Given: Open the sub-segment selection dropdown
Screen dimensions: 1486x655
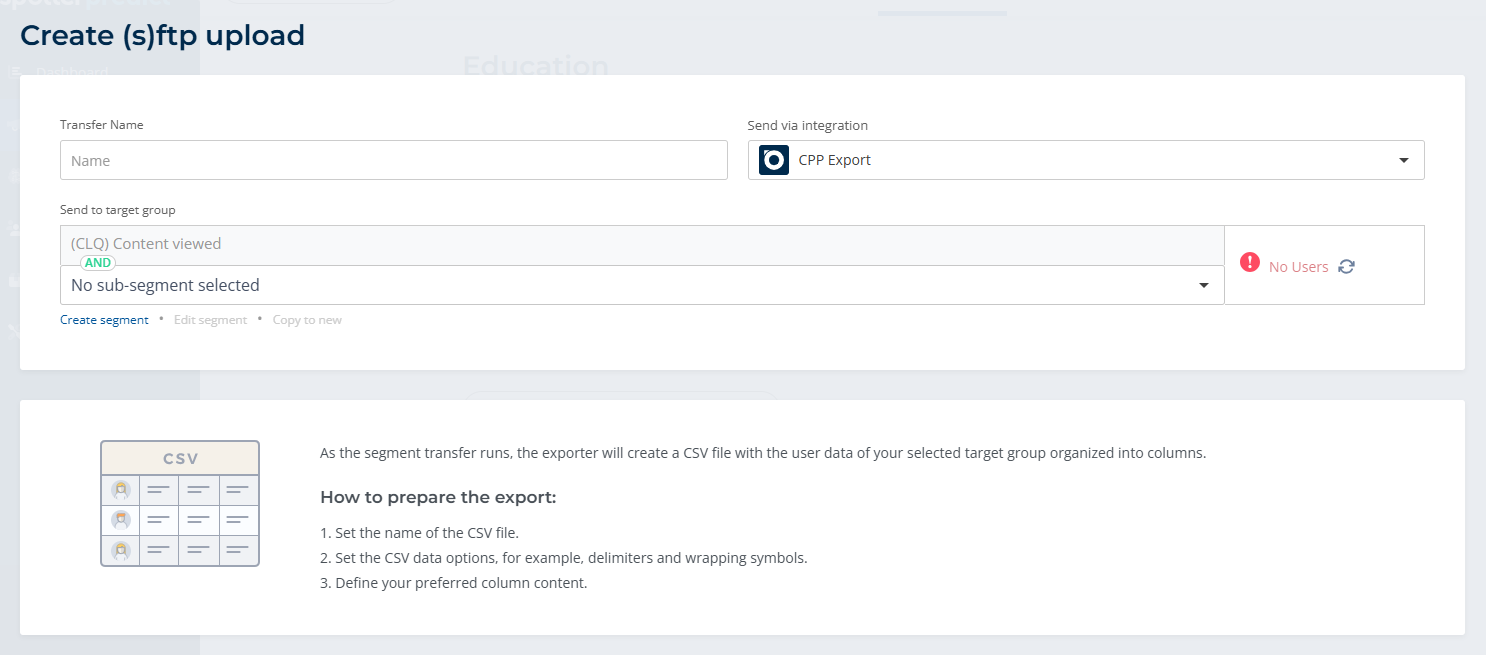Looking at the screenshot, I should point(642,285).
